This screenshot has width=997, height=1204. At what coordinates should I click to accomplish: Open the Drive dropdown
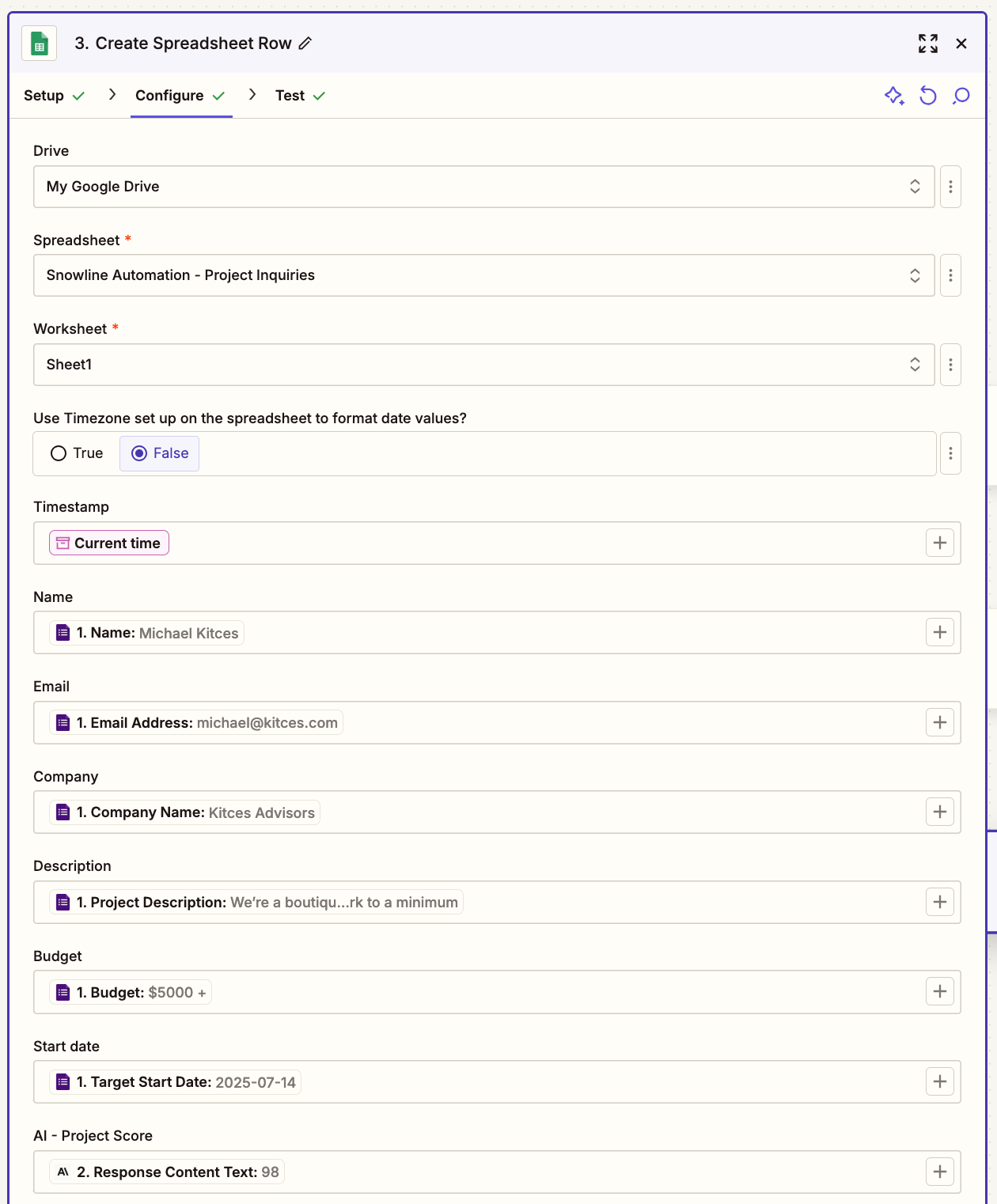point(483,187)
